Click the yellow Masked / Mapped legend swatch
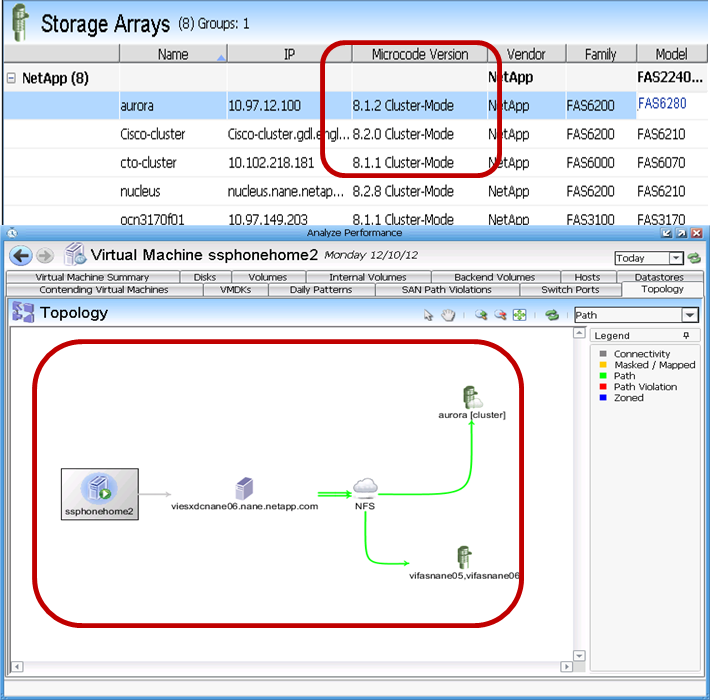The image size is (710, 700). (x=603, y=364)
